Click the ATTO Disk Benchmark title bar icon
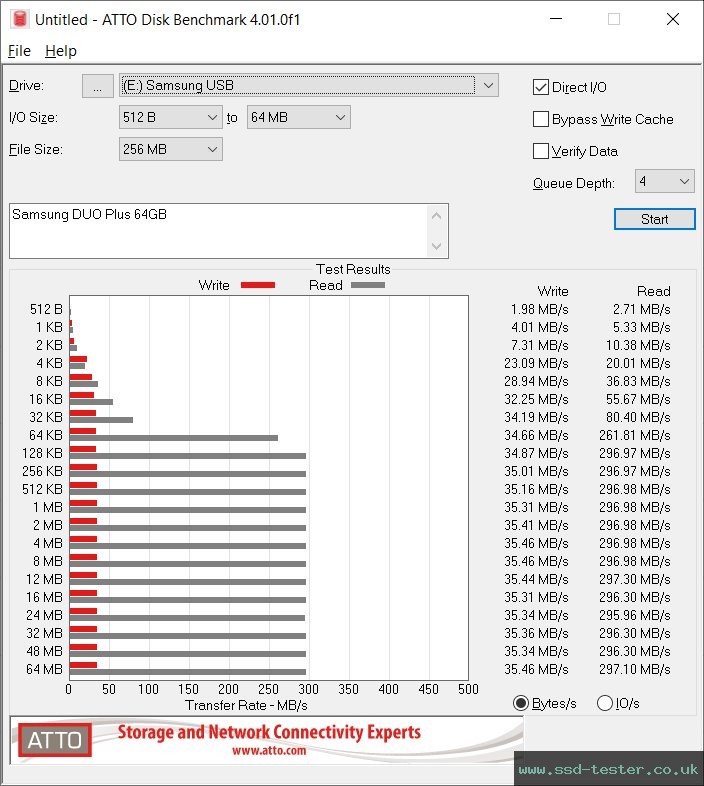Viewport: 704px width, 786px height. click(20, 19)
